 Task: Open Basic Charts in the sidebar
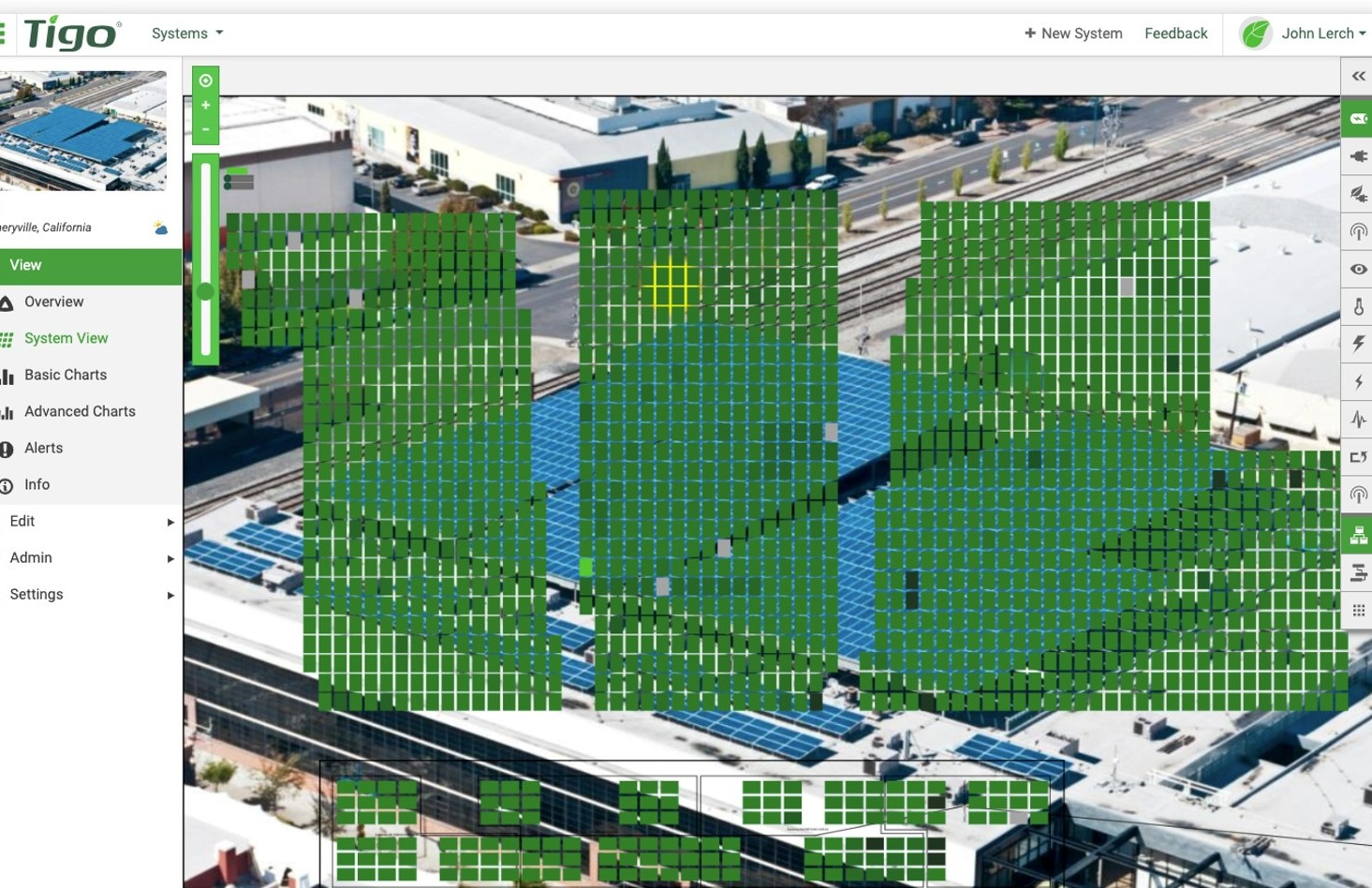click(x=66, y=375)
